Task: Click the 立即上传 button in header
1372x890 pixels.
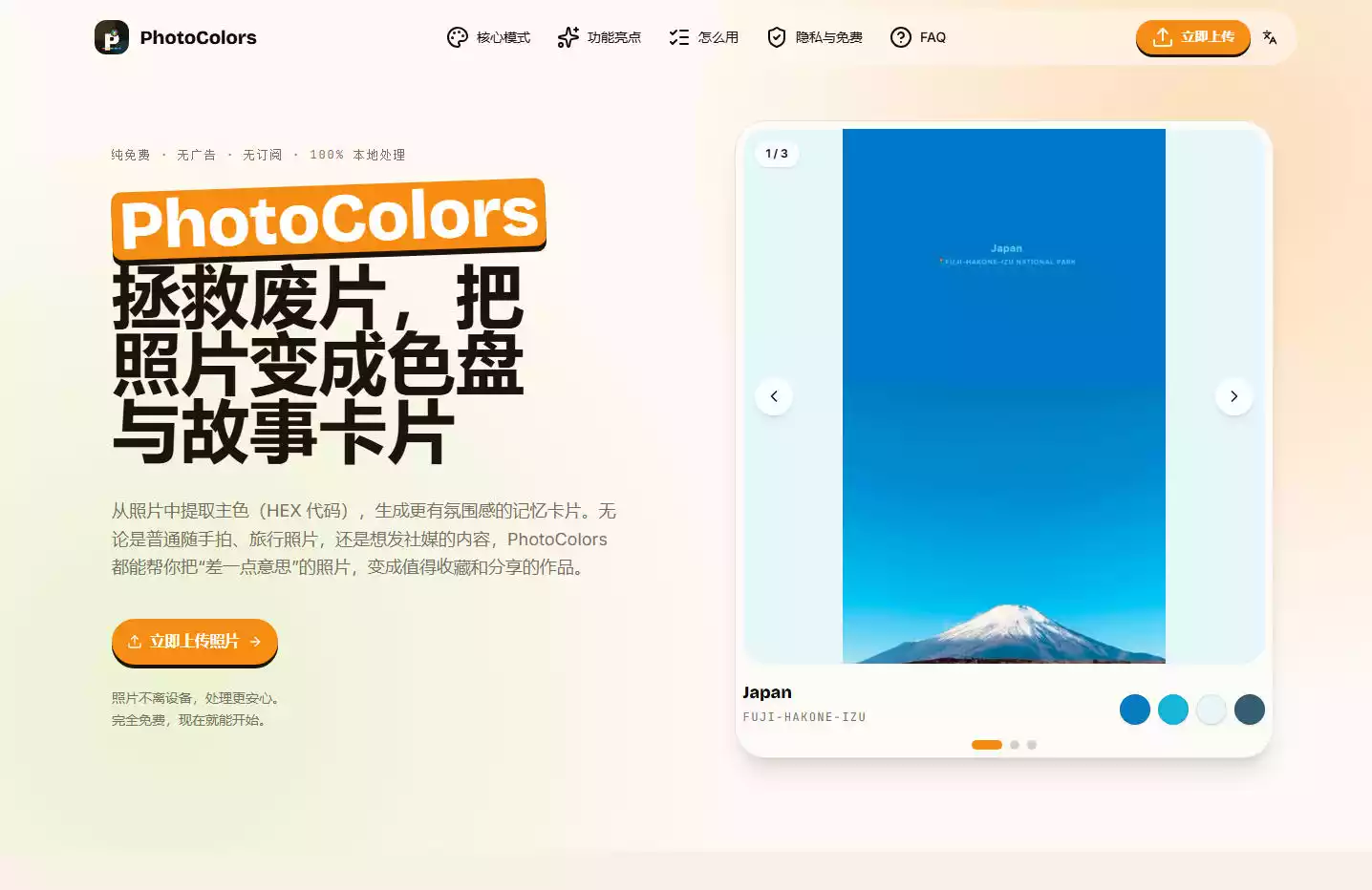Action: (x=1193, y=37)
